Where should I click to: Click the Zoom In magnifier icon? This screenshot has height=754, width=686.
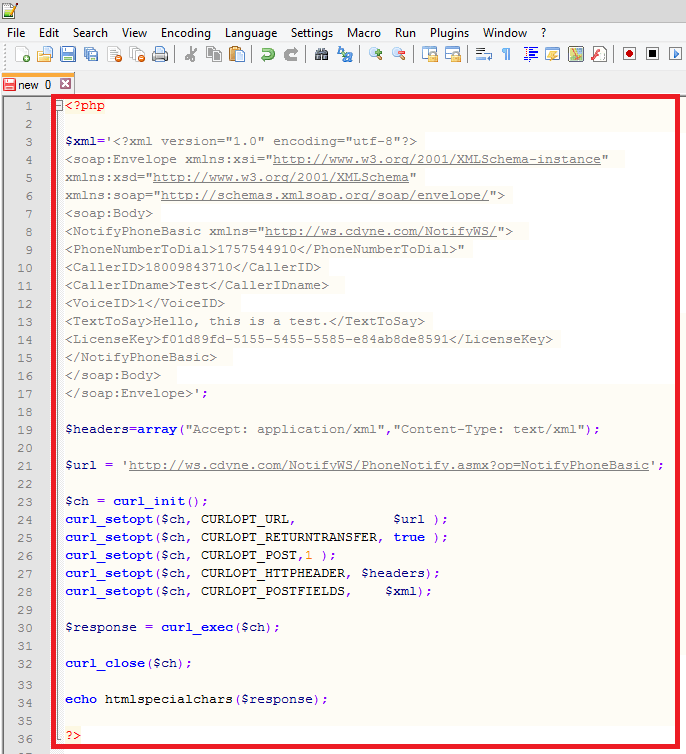376,54
